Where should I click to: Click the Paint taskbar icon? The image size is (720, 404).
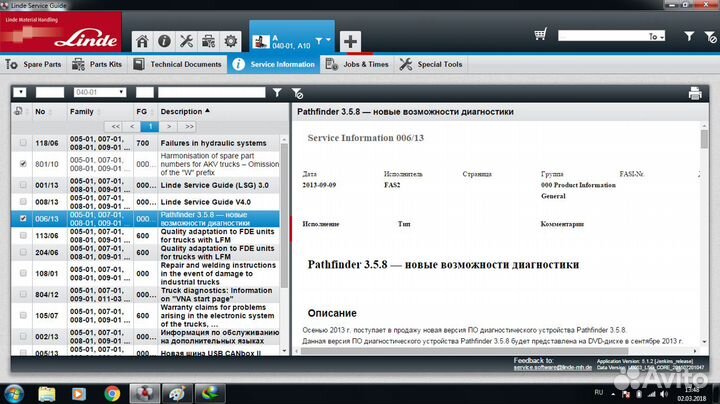coord(177,394)
